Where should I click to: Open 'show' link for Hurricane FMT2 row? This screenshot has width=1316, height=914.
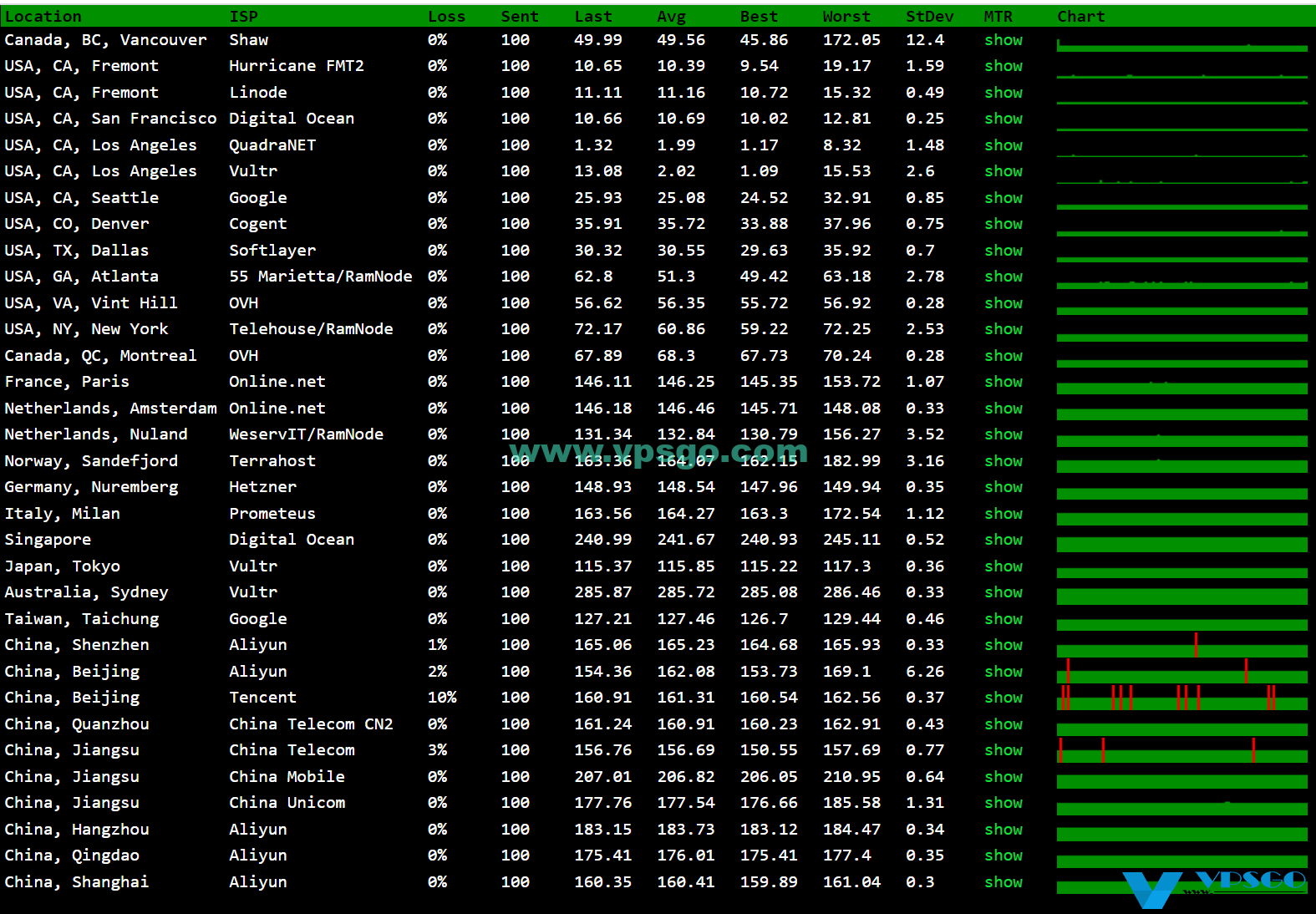pyautogui.click(x=1004, y=66)
